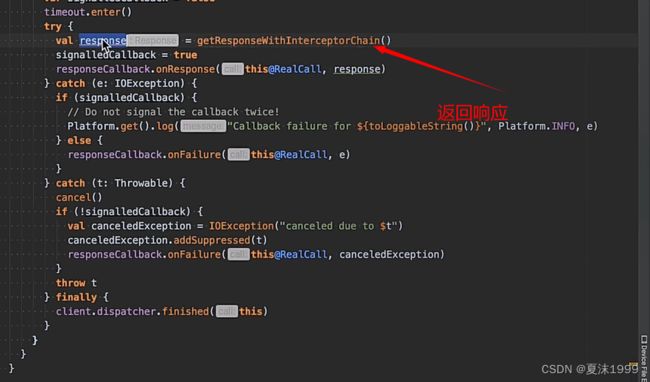Place cursor on 'timeout.enter()' line

click(x=88, y=12)
